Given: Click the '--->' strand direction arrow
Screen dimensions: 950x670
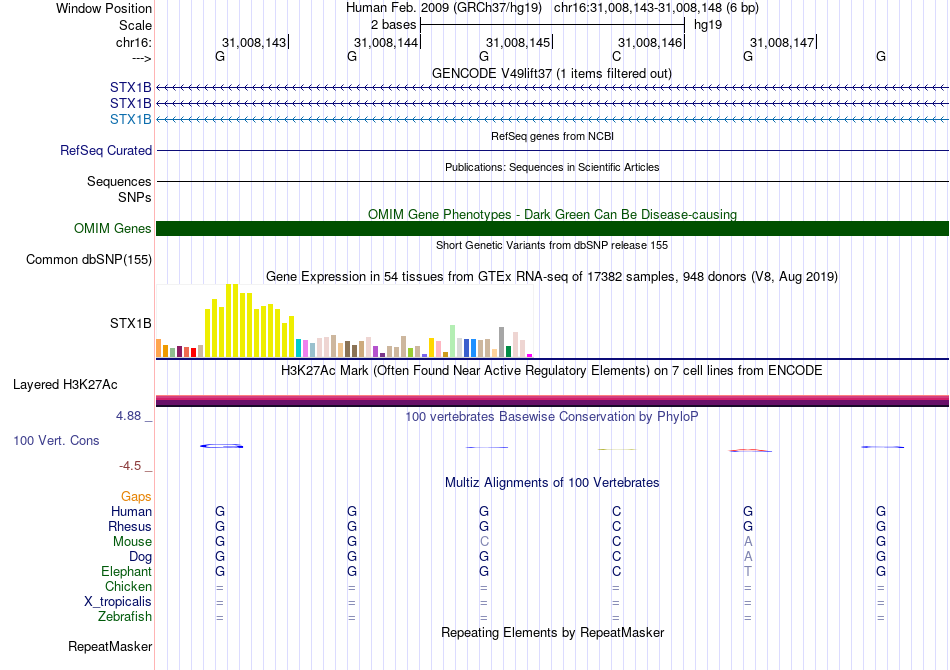Looking at the screenshot, I should click(x=142, y=58).
